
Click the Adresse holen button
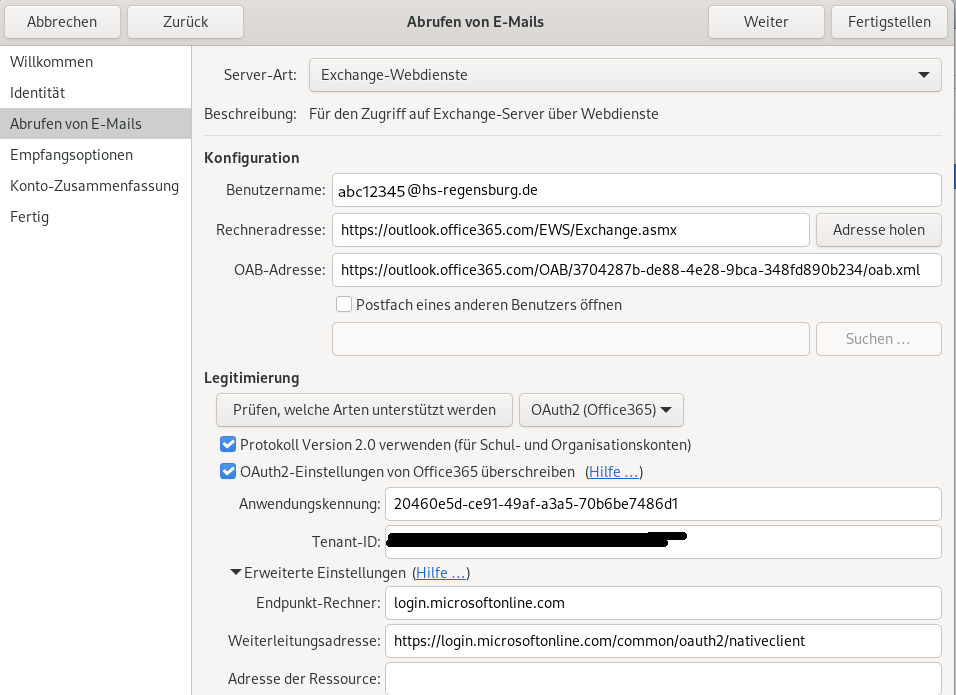(878, 230)
